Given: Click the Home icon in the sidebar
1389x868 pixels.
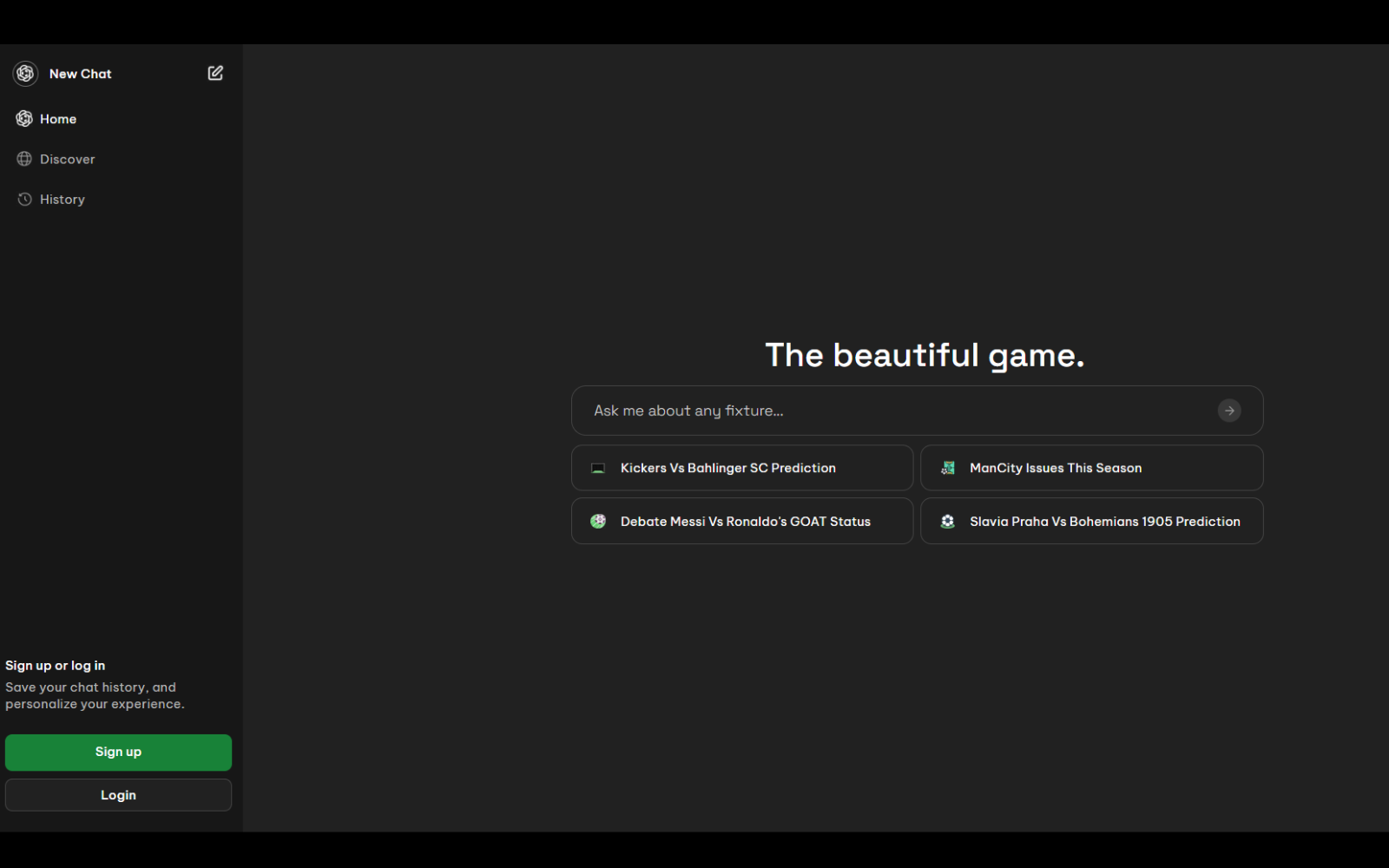Looking at the screenshot, I should [24, 119].
